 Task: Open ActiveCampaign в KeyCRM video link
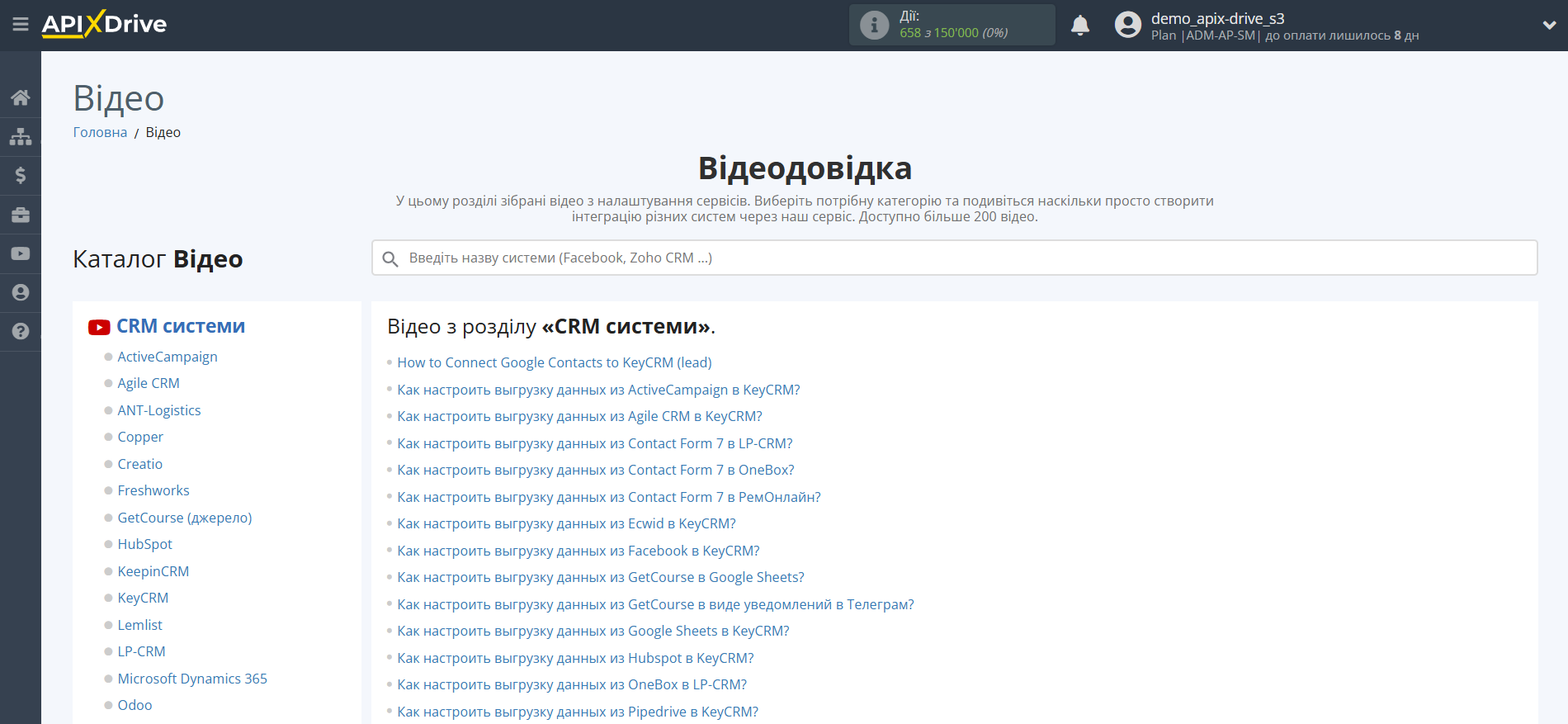coord(599,390)
